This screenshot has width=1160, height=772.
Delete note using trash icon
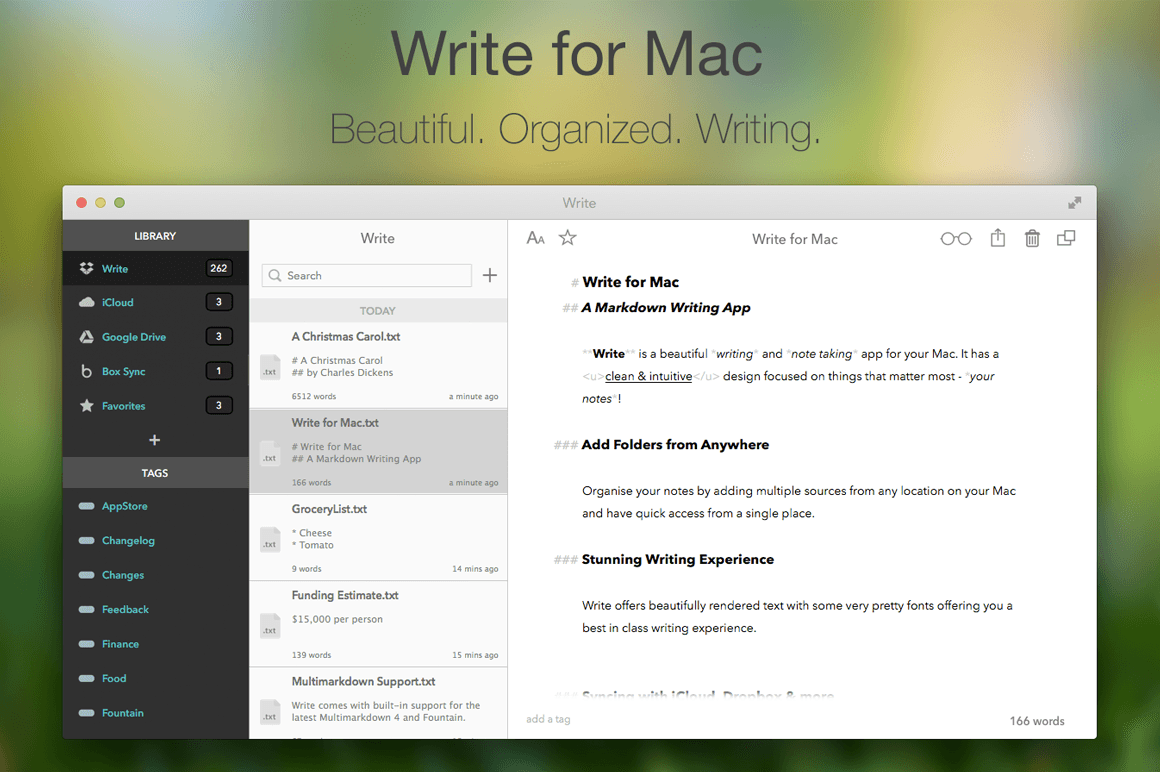[x=1032, y=238]
